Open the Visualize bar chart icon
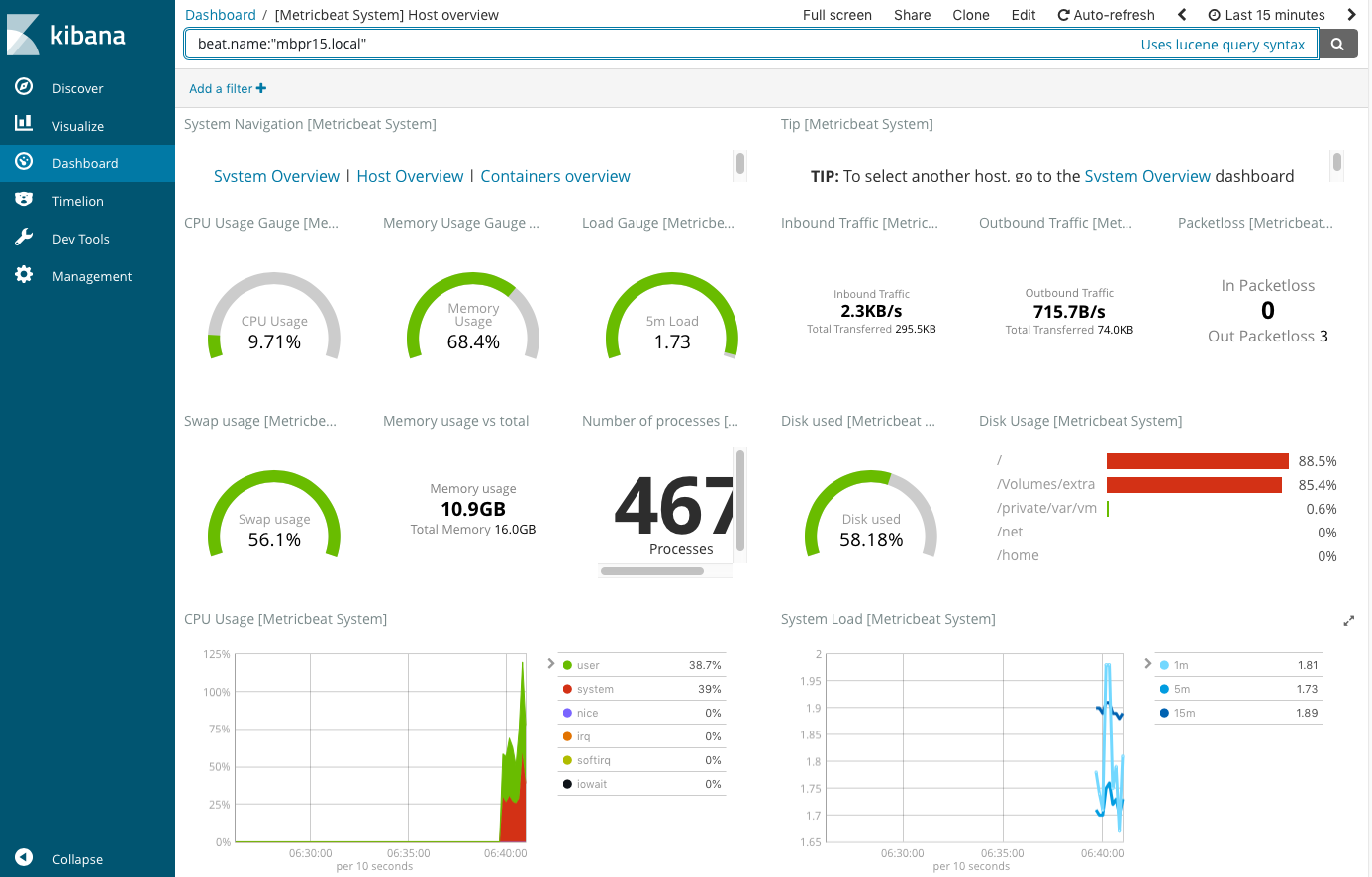The image size is (1372, 877). click(24, 125)
